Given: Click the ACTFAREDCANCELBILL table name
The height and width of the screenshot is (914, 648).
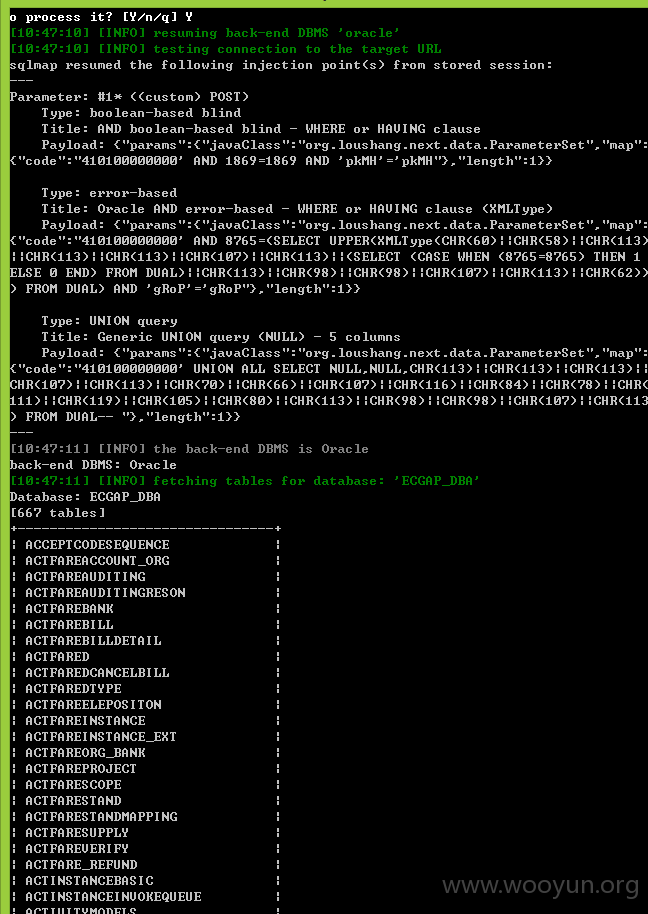Looking at the screenshot, I should (97, 673).
